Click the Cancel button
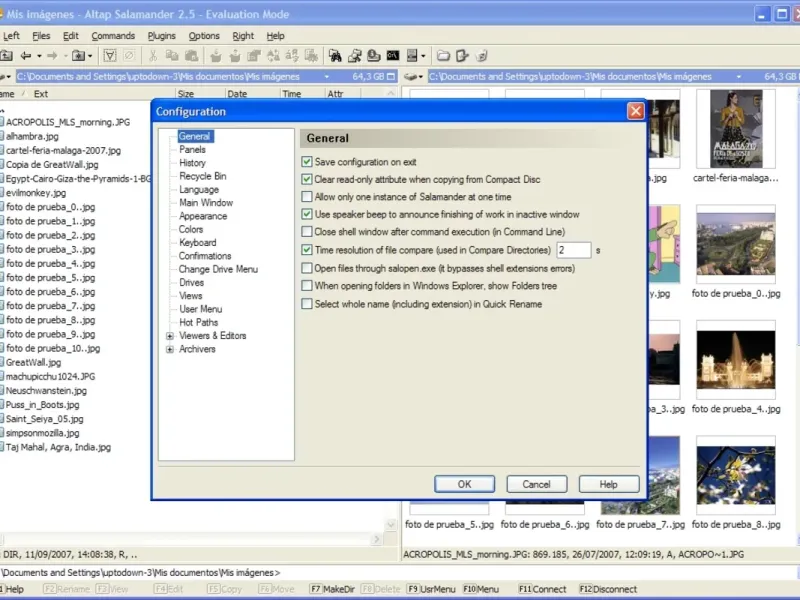 tap(536, 484)
